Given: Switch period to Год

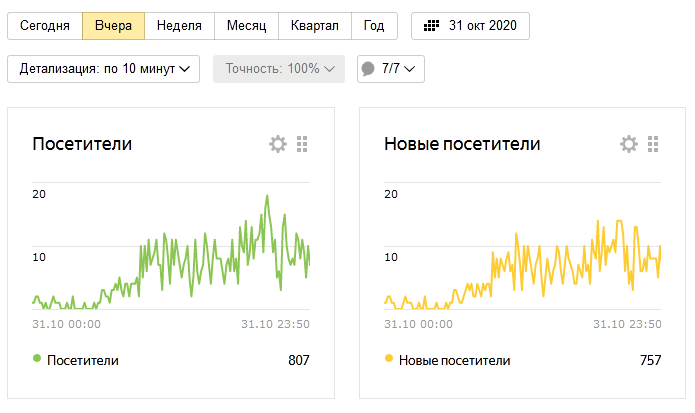Looking at the screenshot, I should click(x=374, y=26).
